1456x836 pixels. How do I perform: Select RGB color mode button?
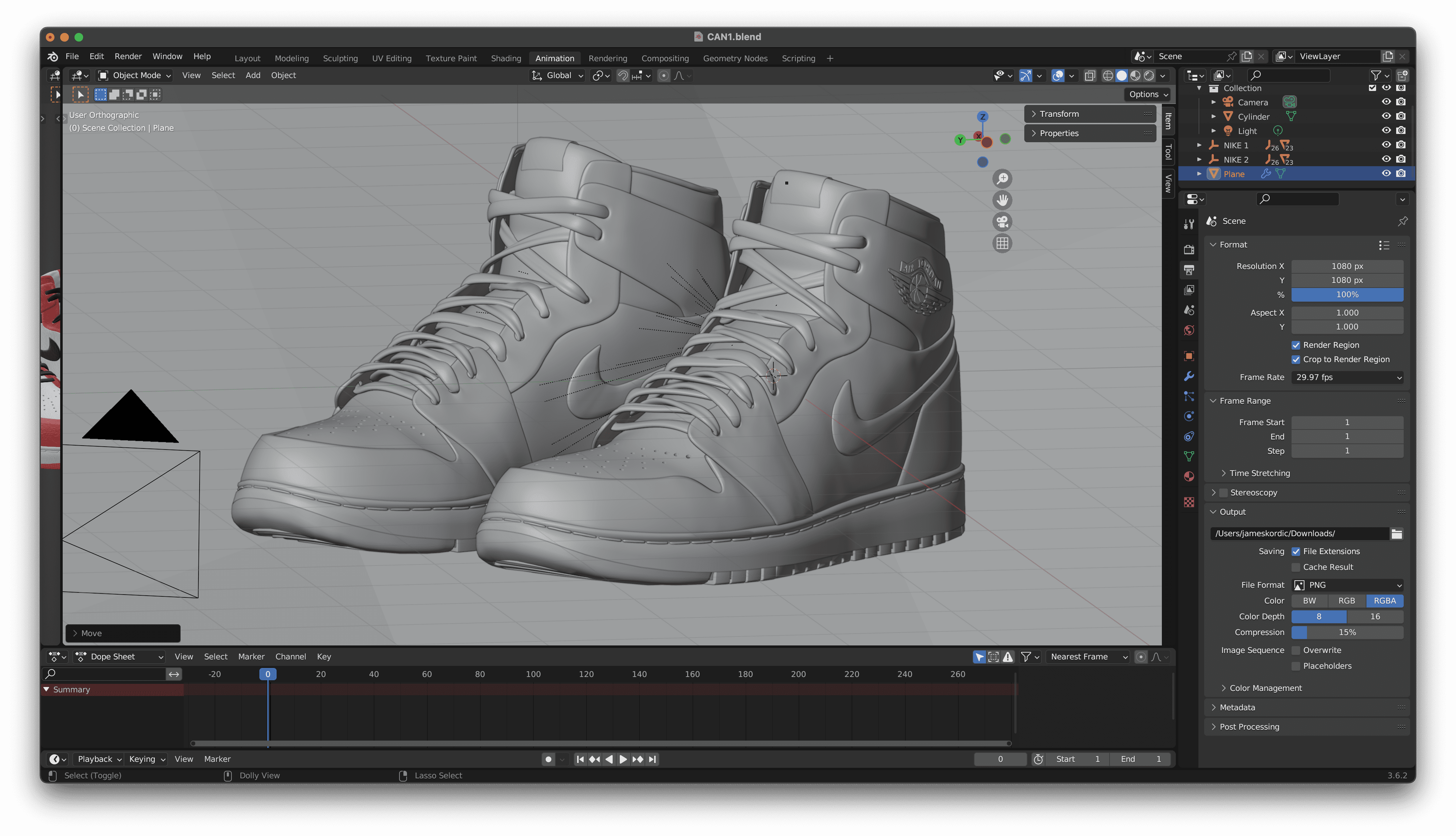[x=1346, y=601]
